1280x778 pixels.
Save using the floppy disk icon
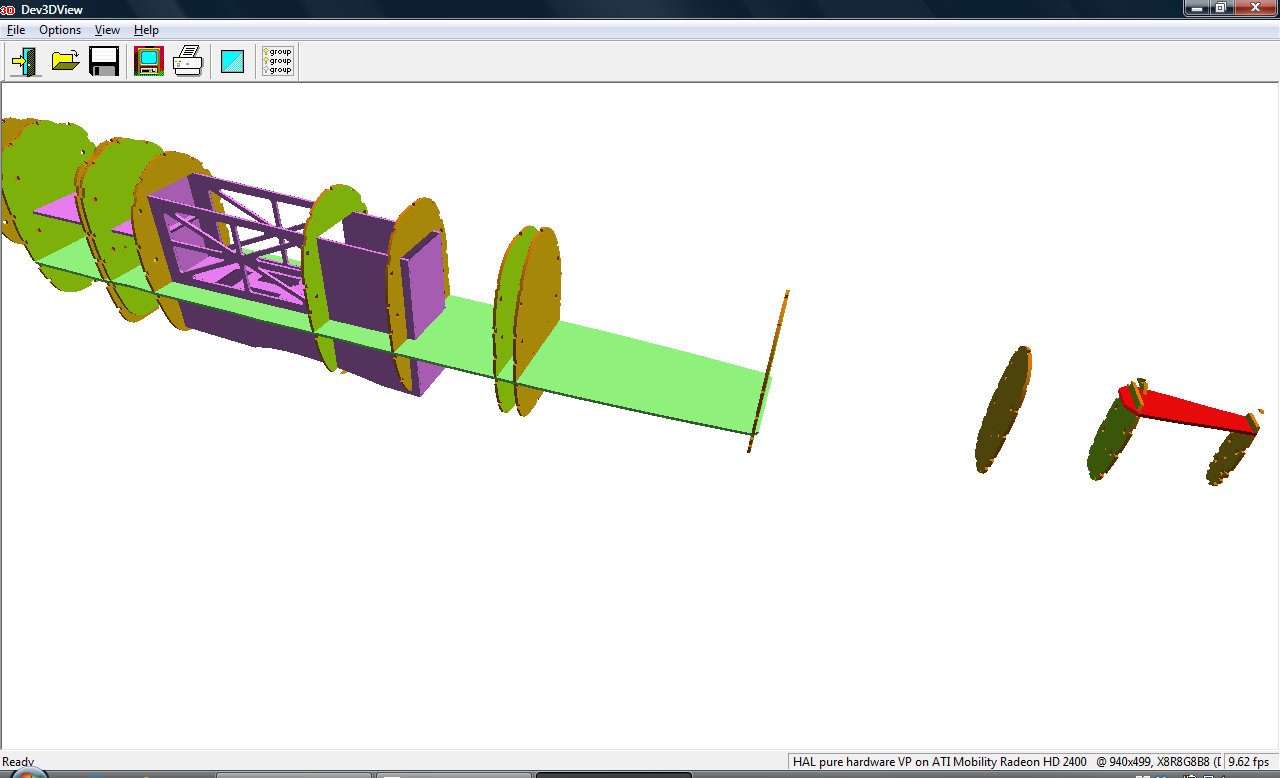click(x=104, y=61)
